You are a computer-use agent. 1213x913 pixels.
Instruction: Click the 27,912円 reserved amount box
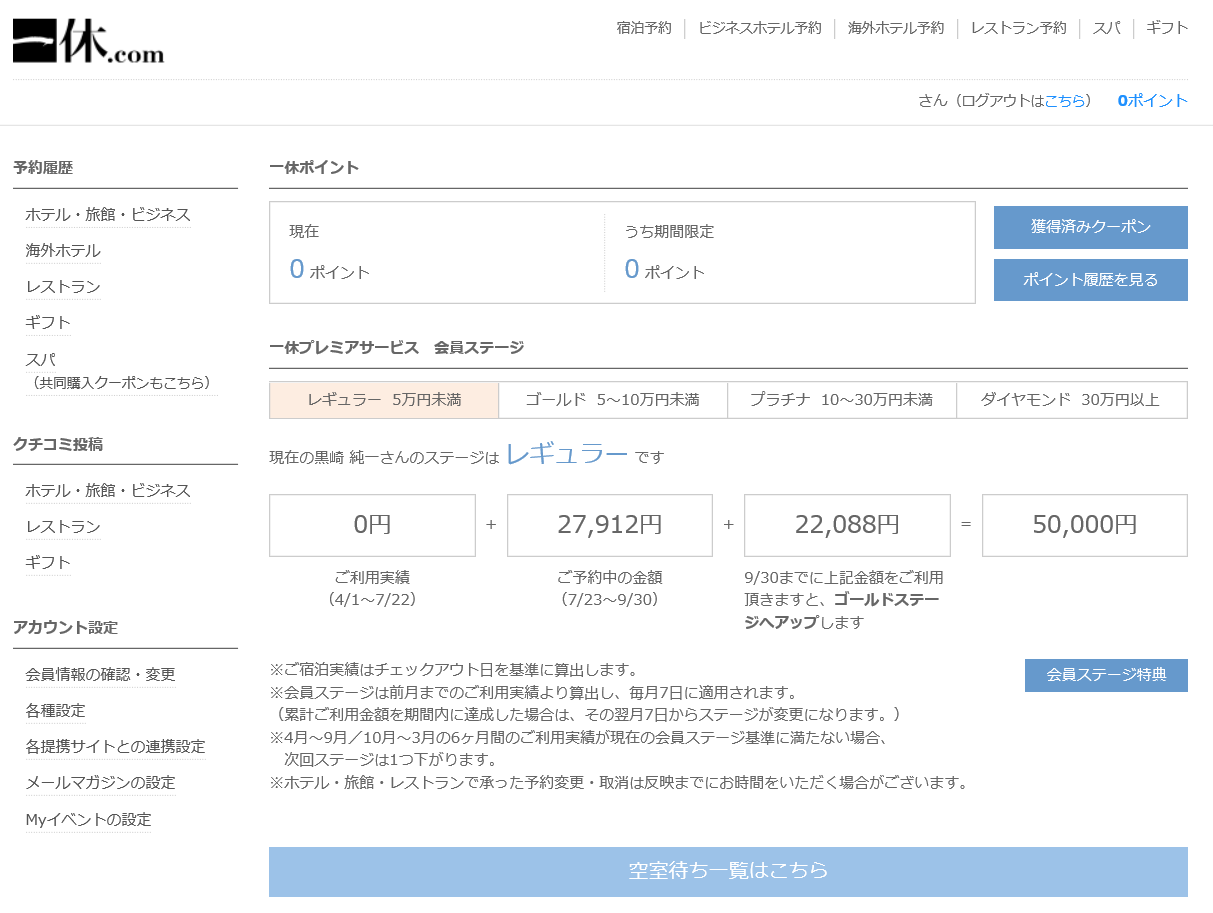[x=610, y=525]
